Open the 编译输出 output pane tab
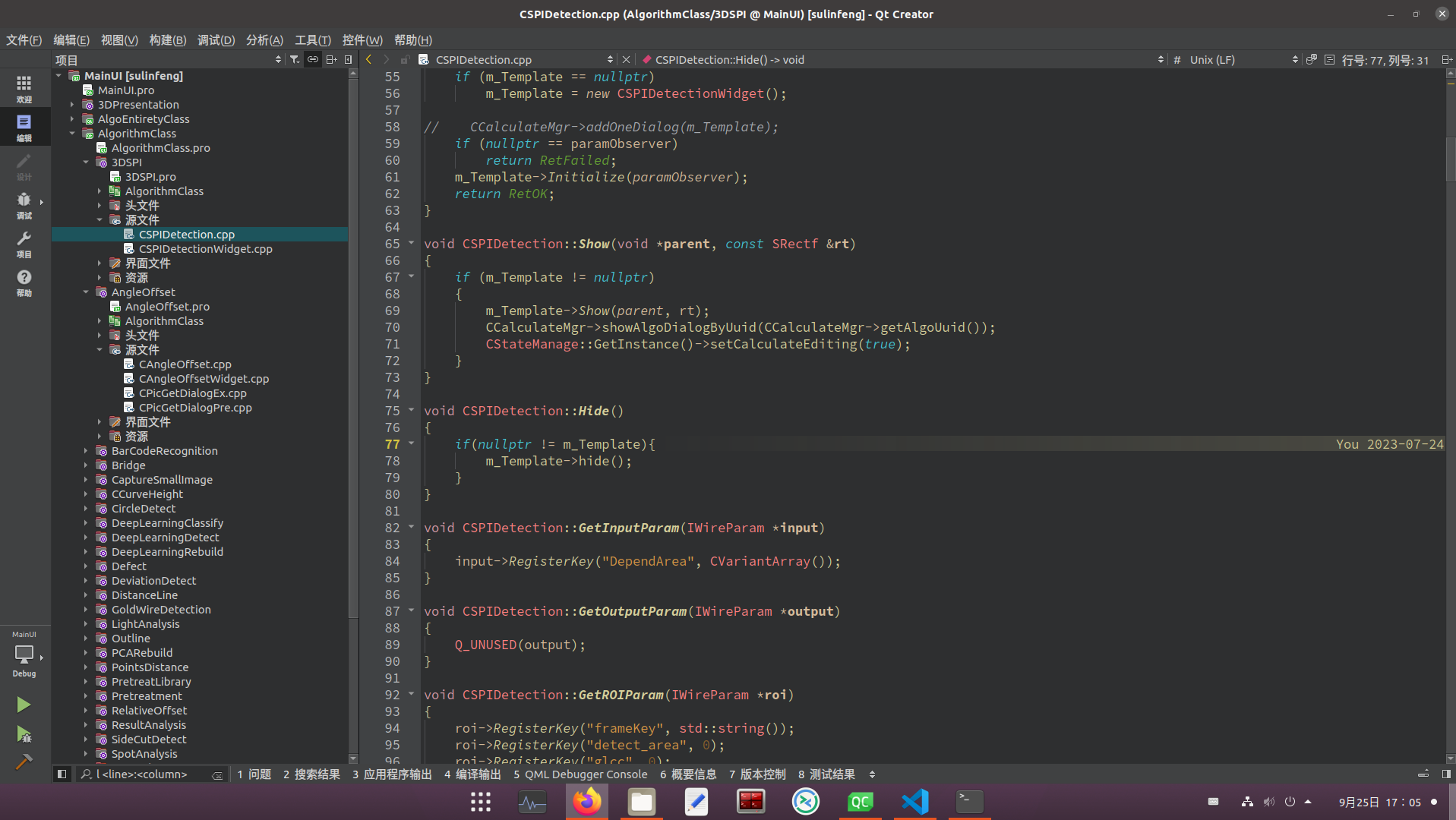1456x820 pixels. tap(472, 774)
